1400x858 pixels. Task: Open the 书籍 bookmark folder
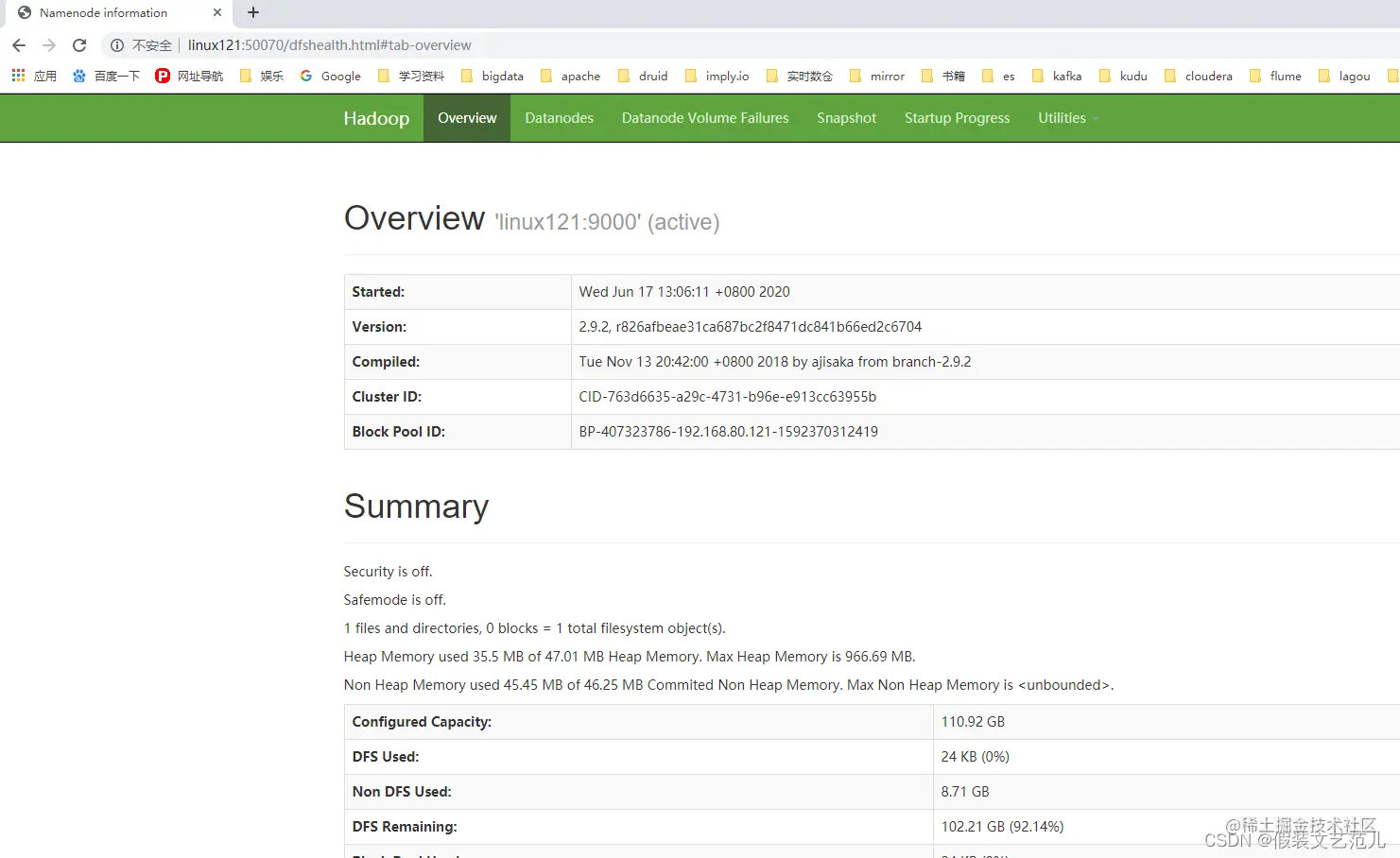point(943,76)
